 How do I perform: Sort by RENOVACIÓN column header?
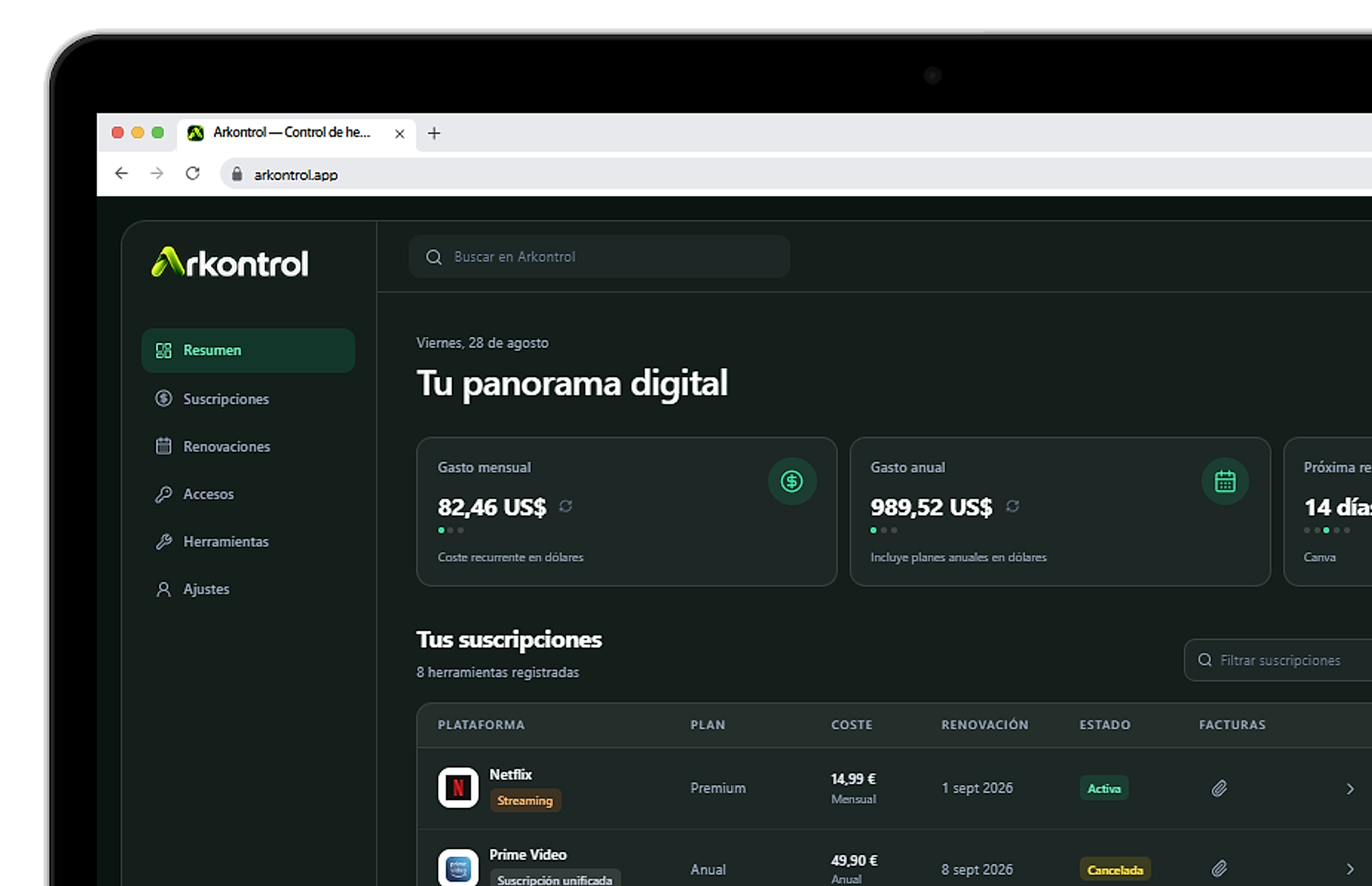[985, 725]
